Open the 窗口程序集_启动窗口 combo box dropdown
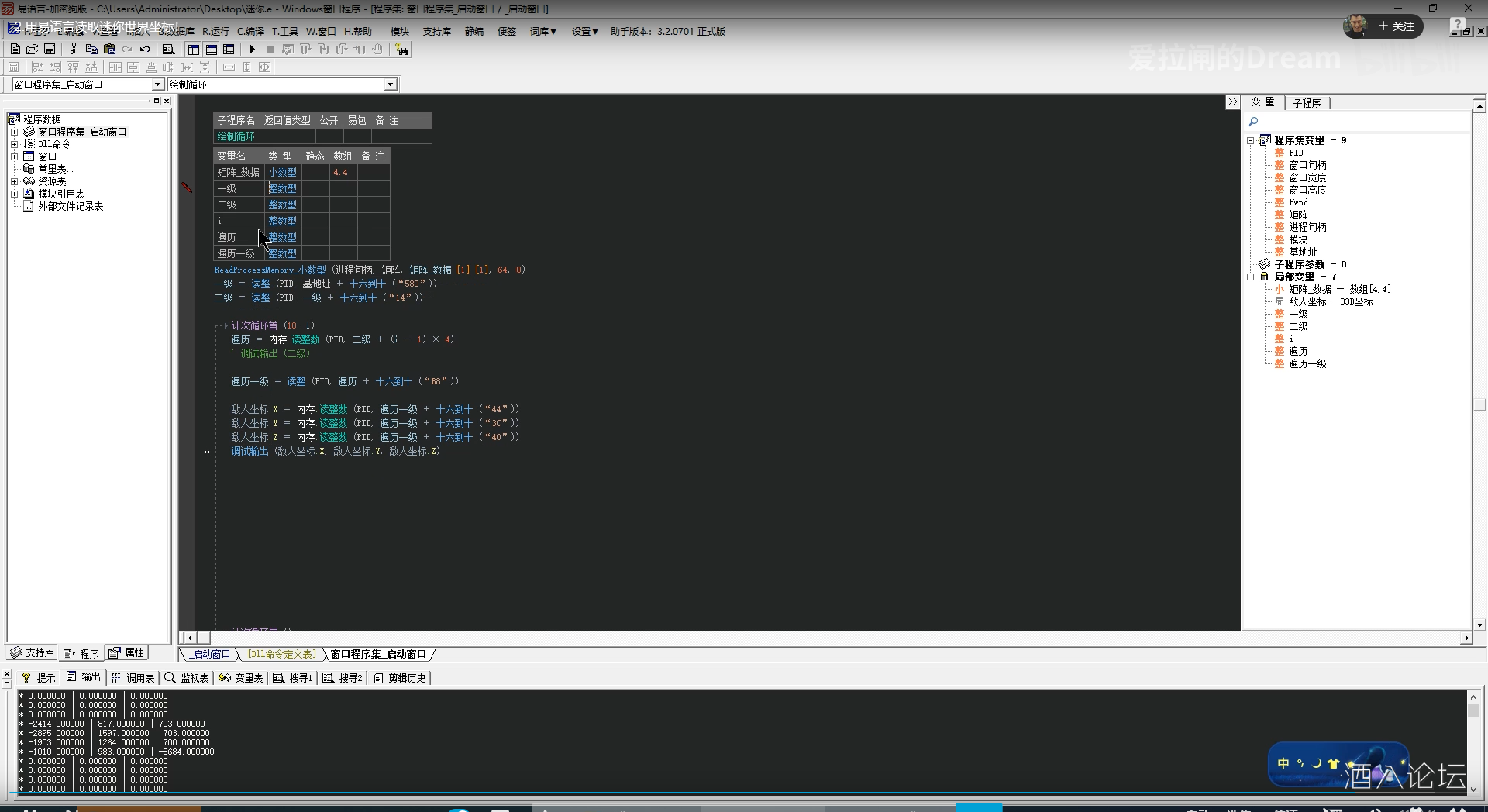The width and height of the screenshot is (1488, 812). (157, 84)
